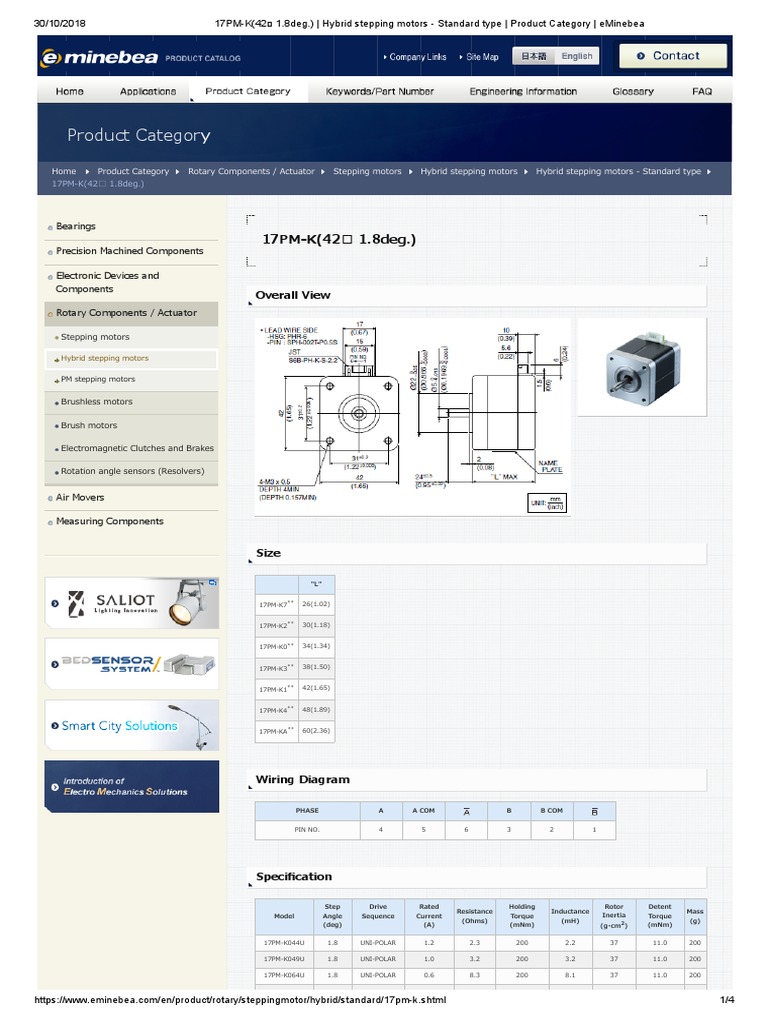Open the Smart City Solutions banner
Screen dimensions: 768x1024
132,725
